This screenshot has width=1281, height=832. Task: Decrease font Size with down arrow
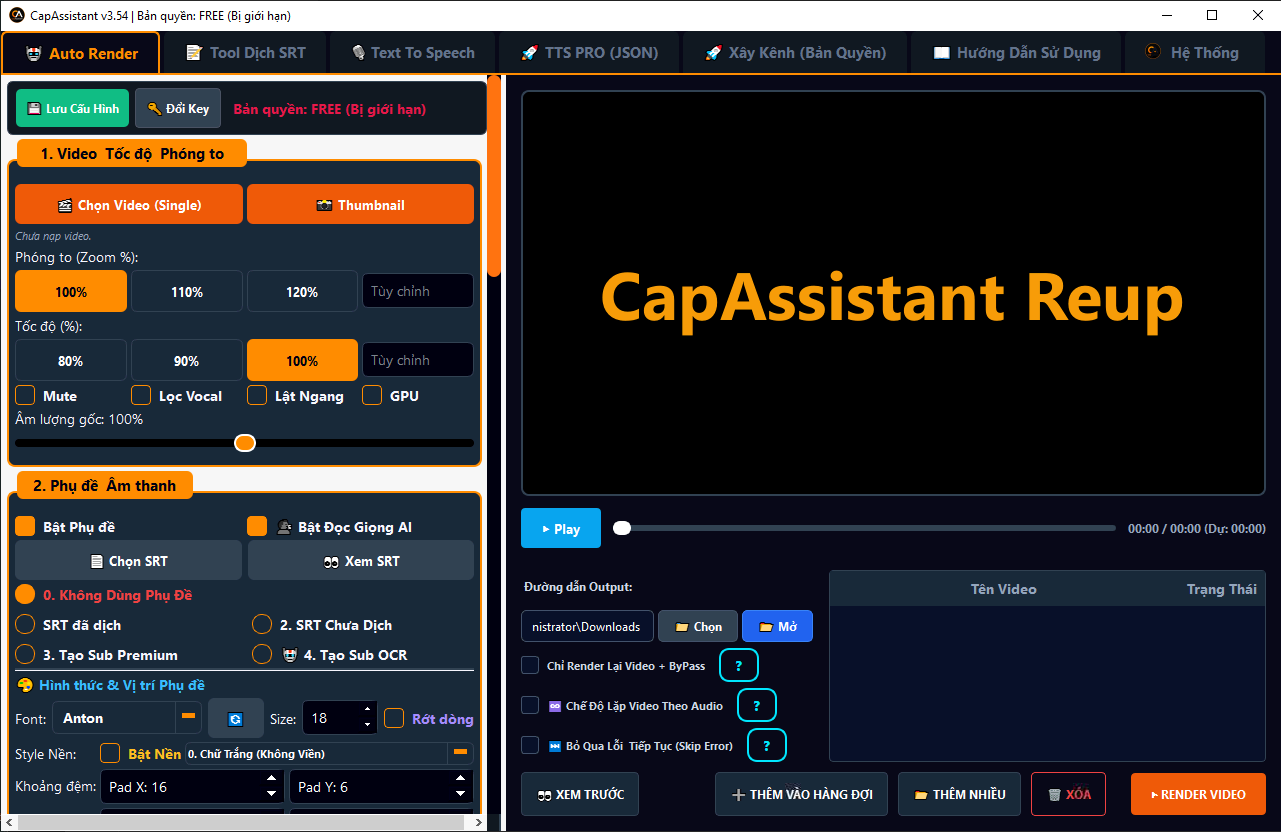click(367, 725)
